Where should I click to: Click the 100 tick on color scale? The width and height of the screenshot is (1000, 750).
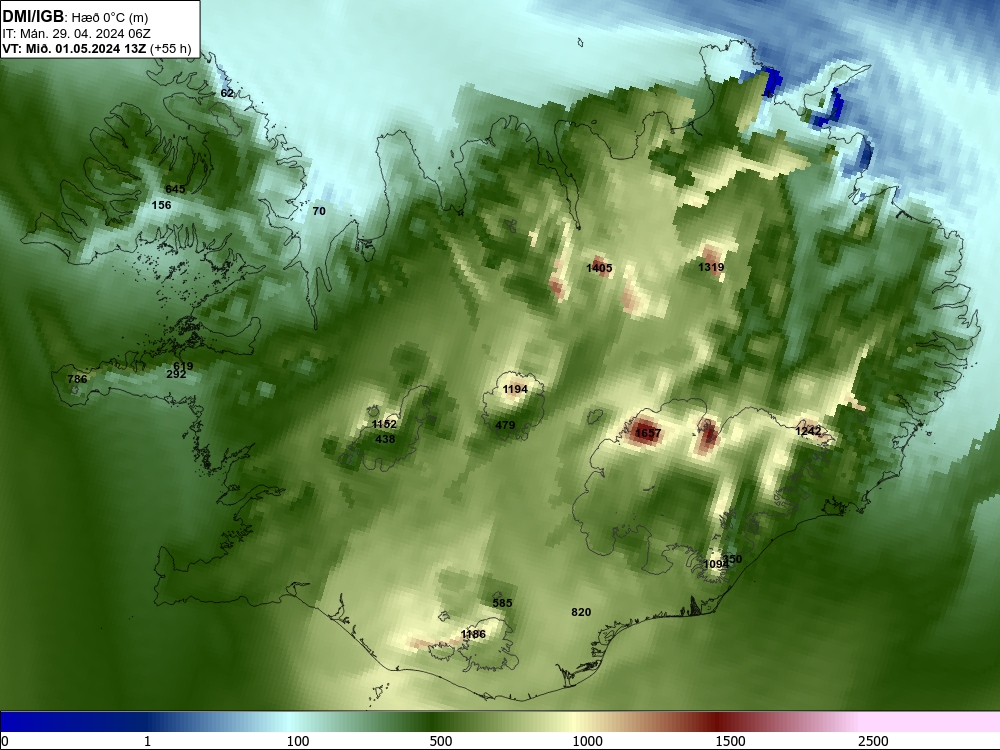point(298,741)
